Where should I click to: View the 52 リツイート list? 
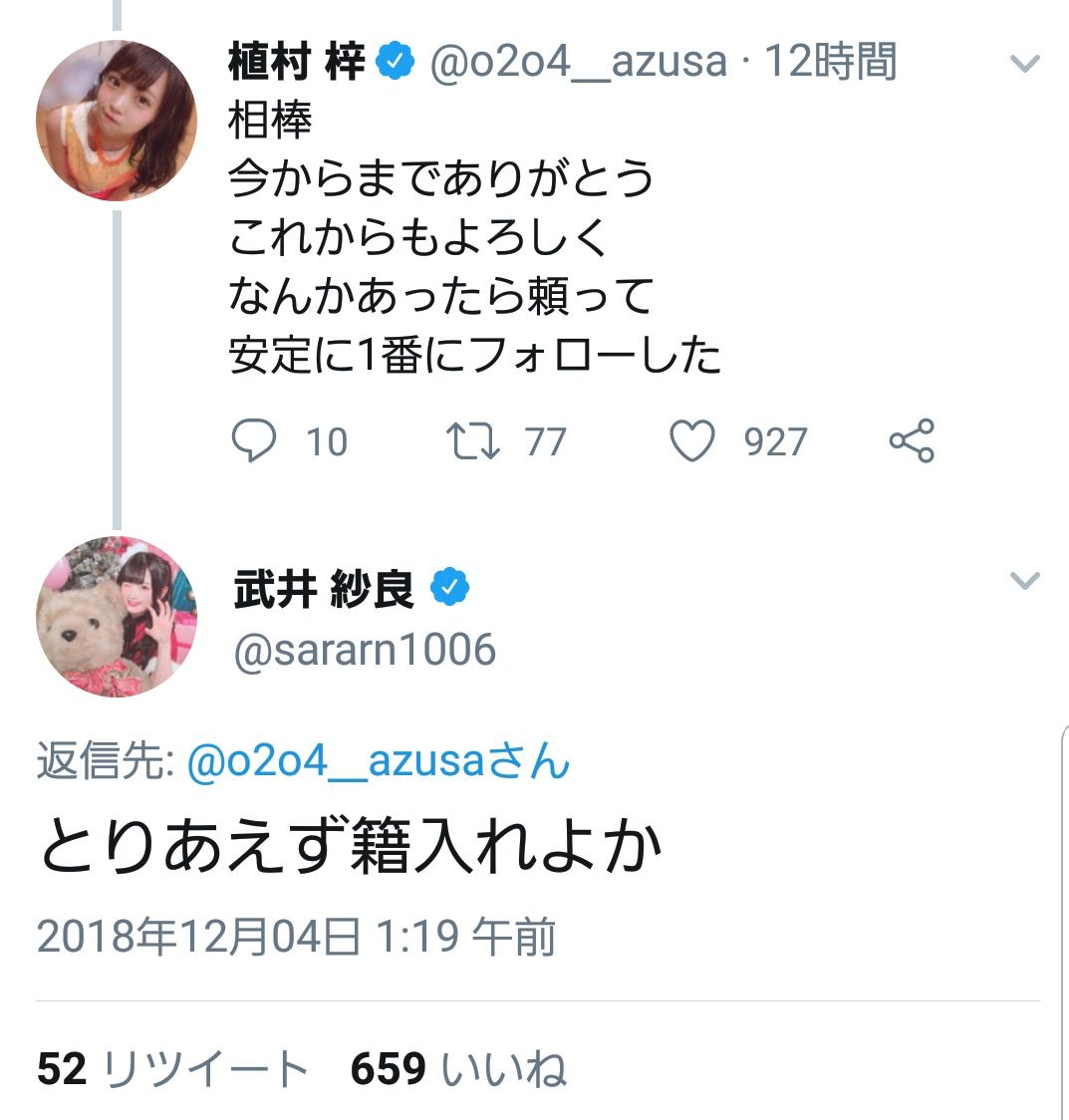[x=172, y=1069]
